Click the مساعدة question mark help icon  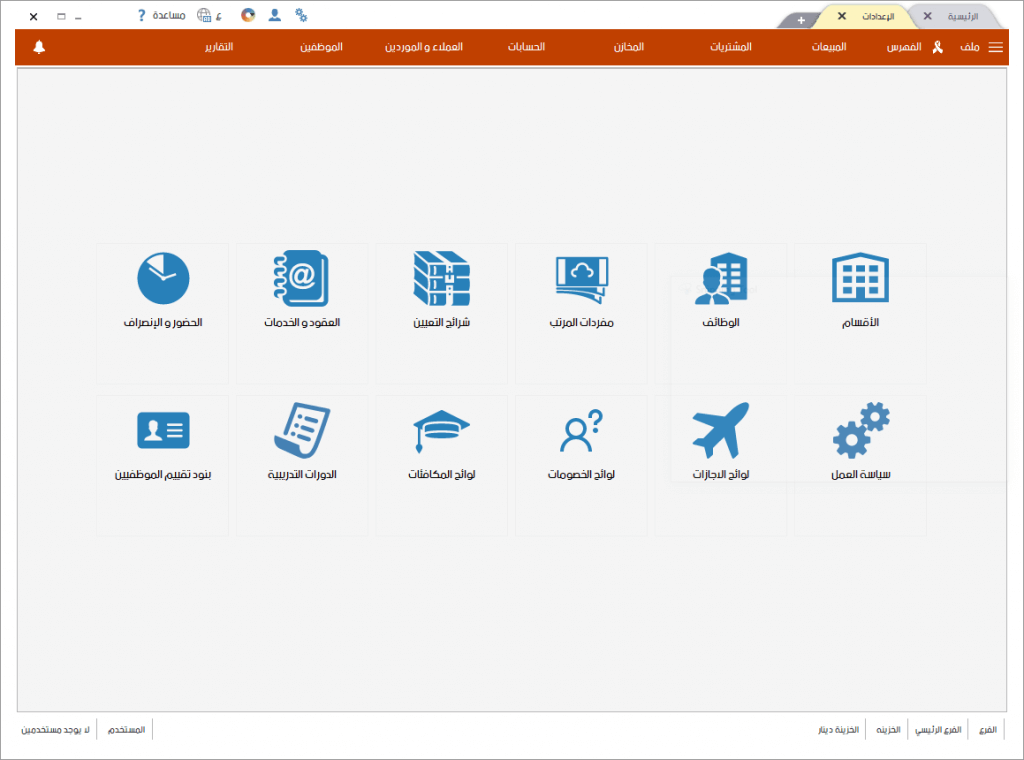pos(141,15)
